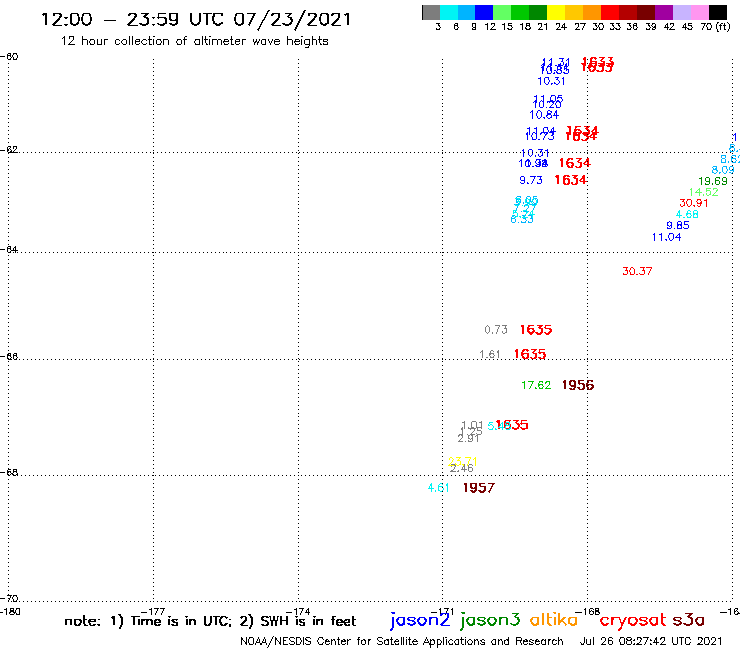Screen dimensions: 740x650
Task: Click the 30.37 wave height value
Action: point(637,271)
